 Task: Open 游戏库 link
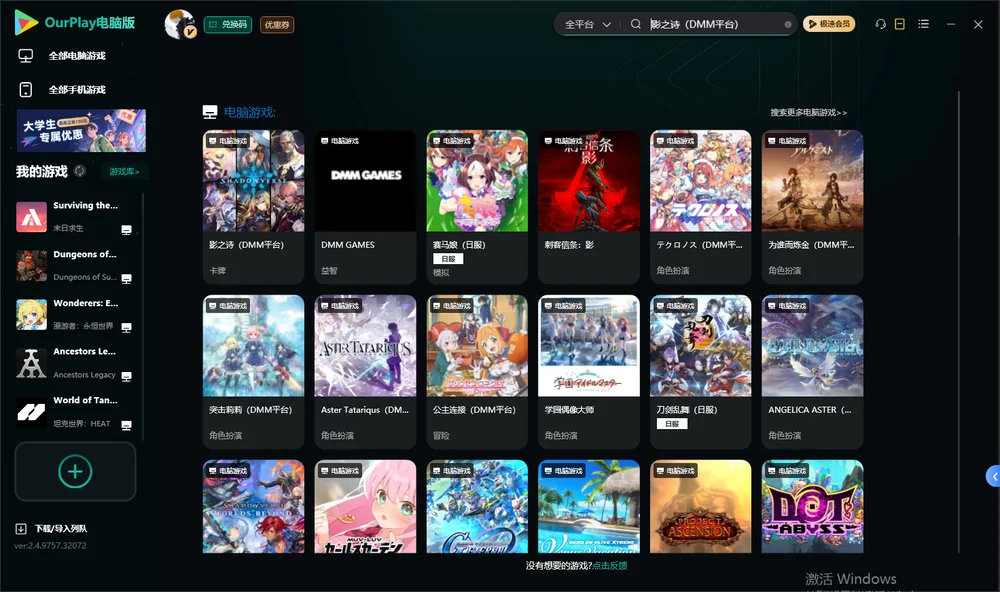coord(124,172)
